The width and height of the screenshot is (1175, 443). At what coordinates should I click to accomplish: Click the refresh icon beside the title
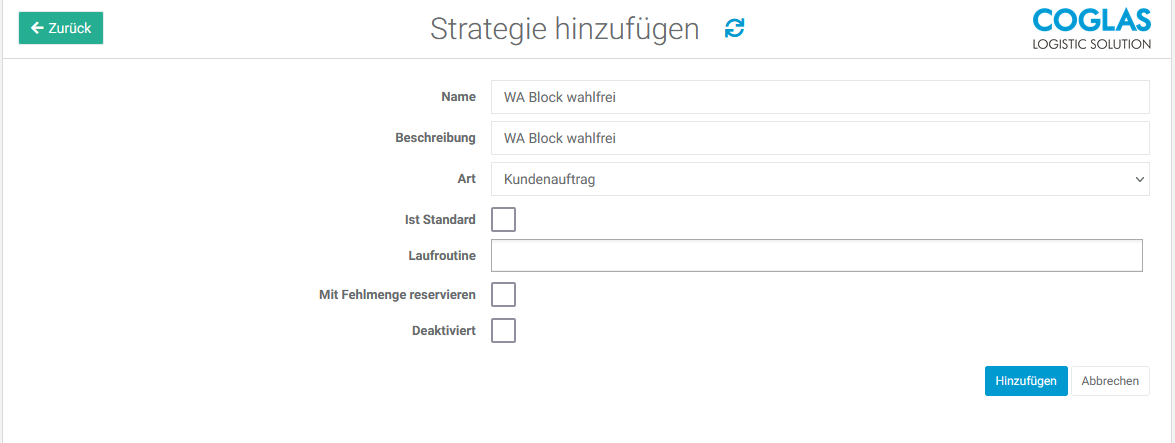coord(735,29)
